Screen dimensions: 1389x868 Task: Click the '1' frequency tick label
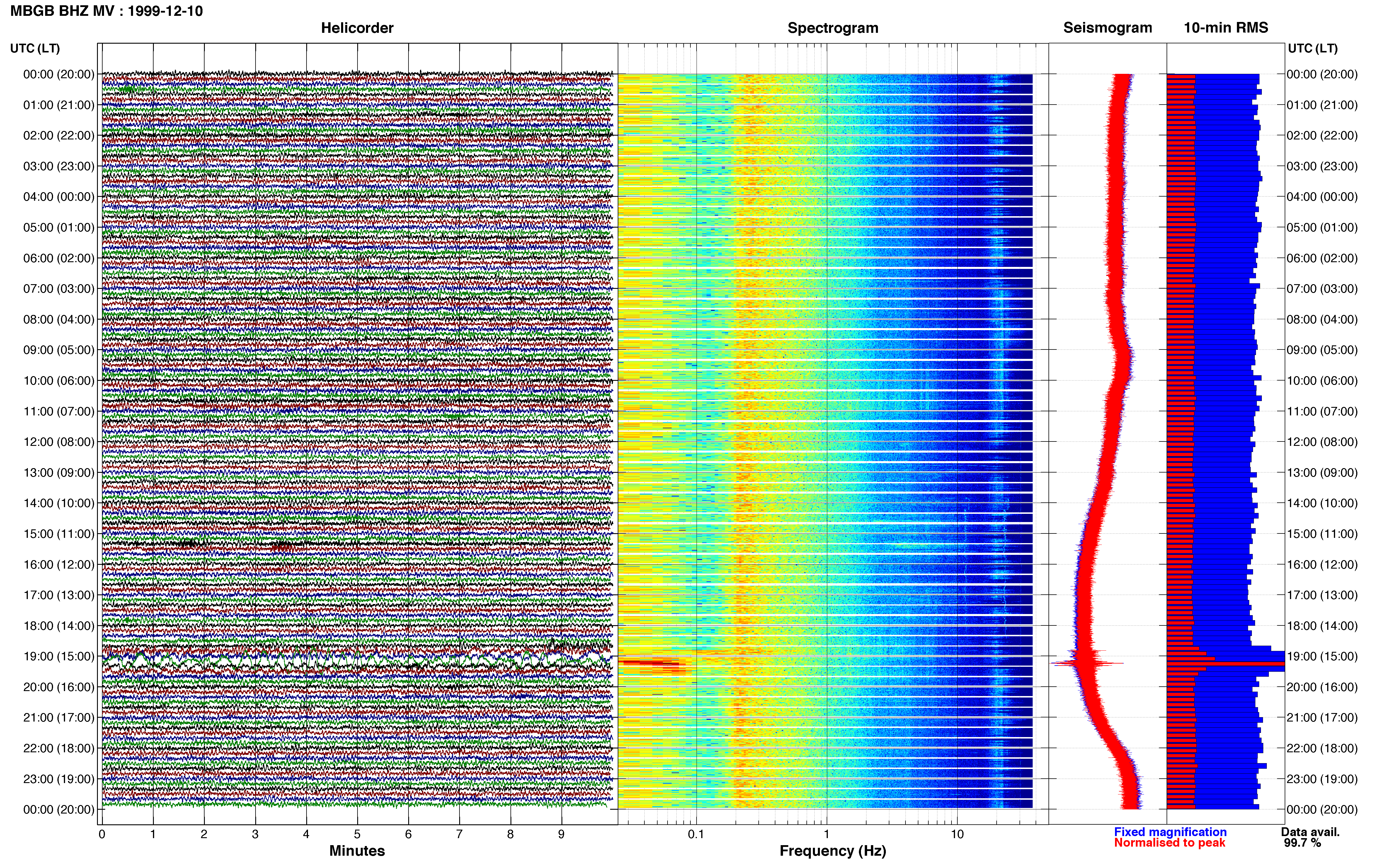[x=827, y=834]
